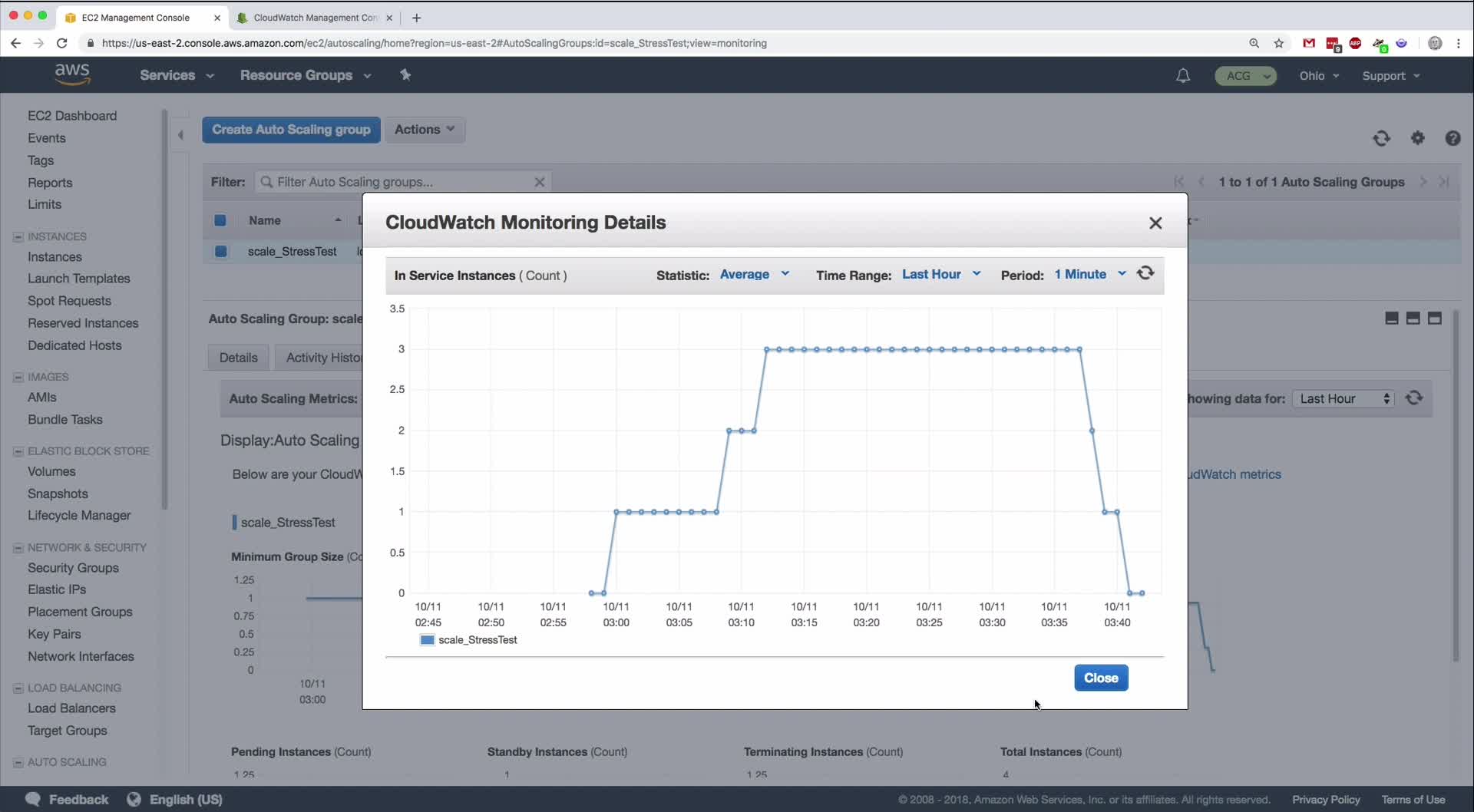Open the Activity History tab
This screenshot has height=812, width=1474.
319,358
